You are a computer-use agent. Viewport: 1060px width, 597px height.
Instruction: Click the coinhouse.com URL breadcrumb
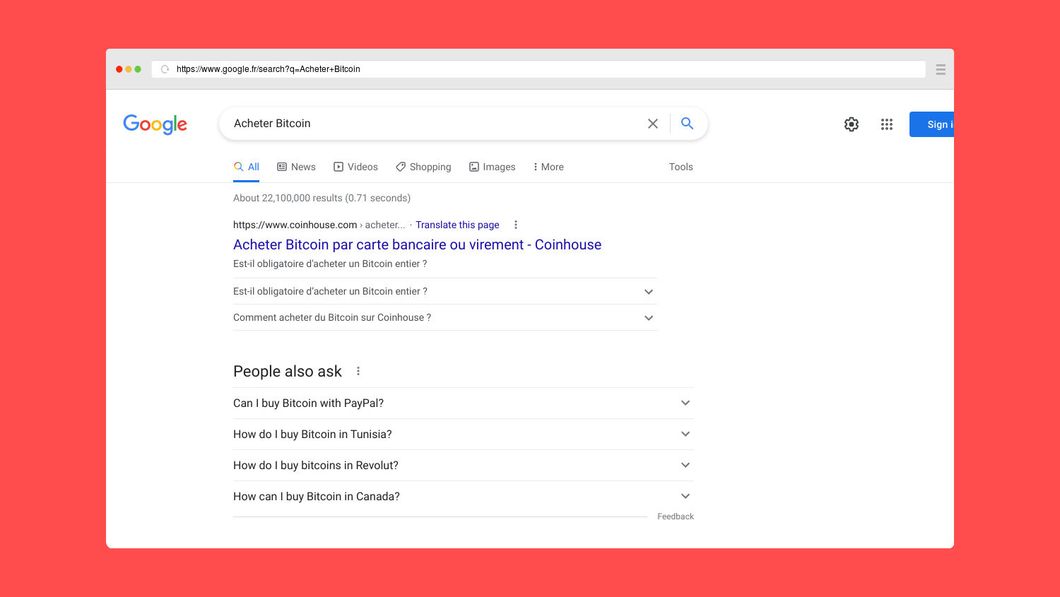(319, 224)
